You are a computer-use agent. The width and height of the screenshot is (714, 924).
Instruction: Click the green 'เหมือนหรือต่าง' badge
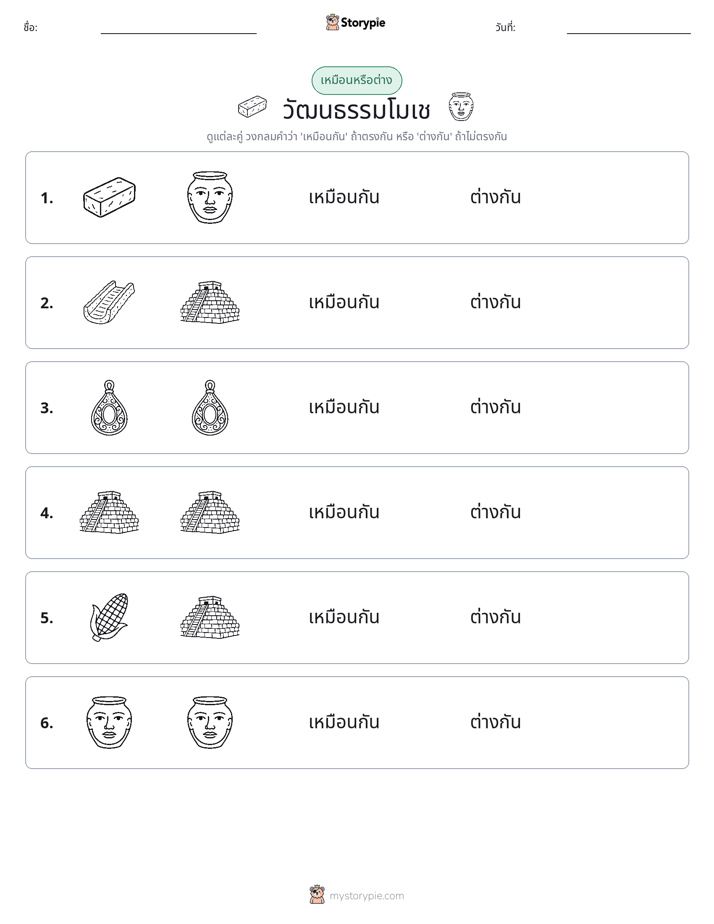tap(356, 80)
